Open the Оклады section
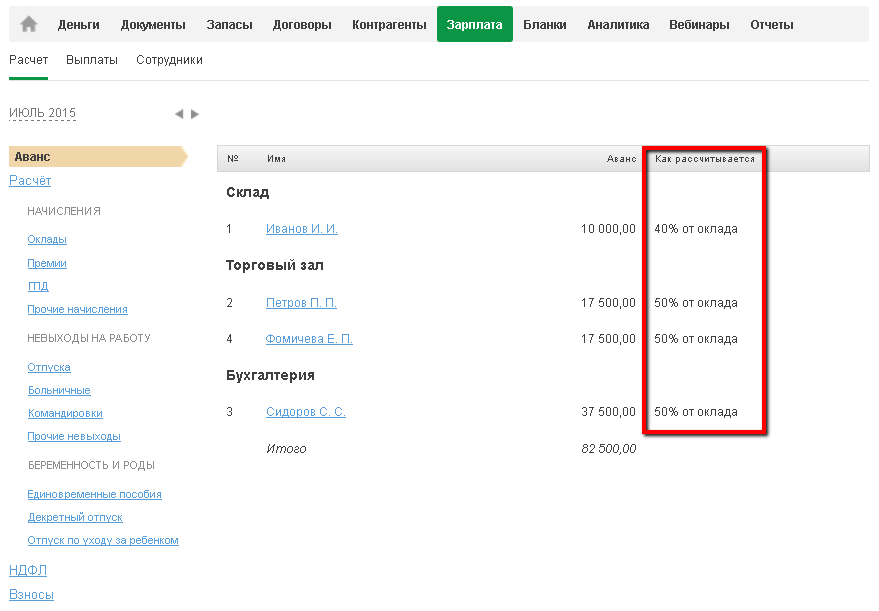Screen dimensions: 879x611 (x=47, y=240)
